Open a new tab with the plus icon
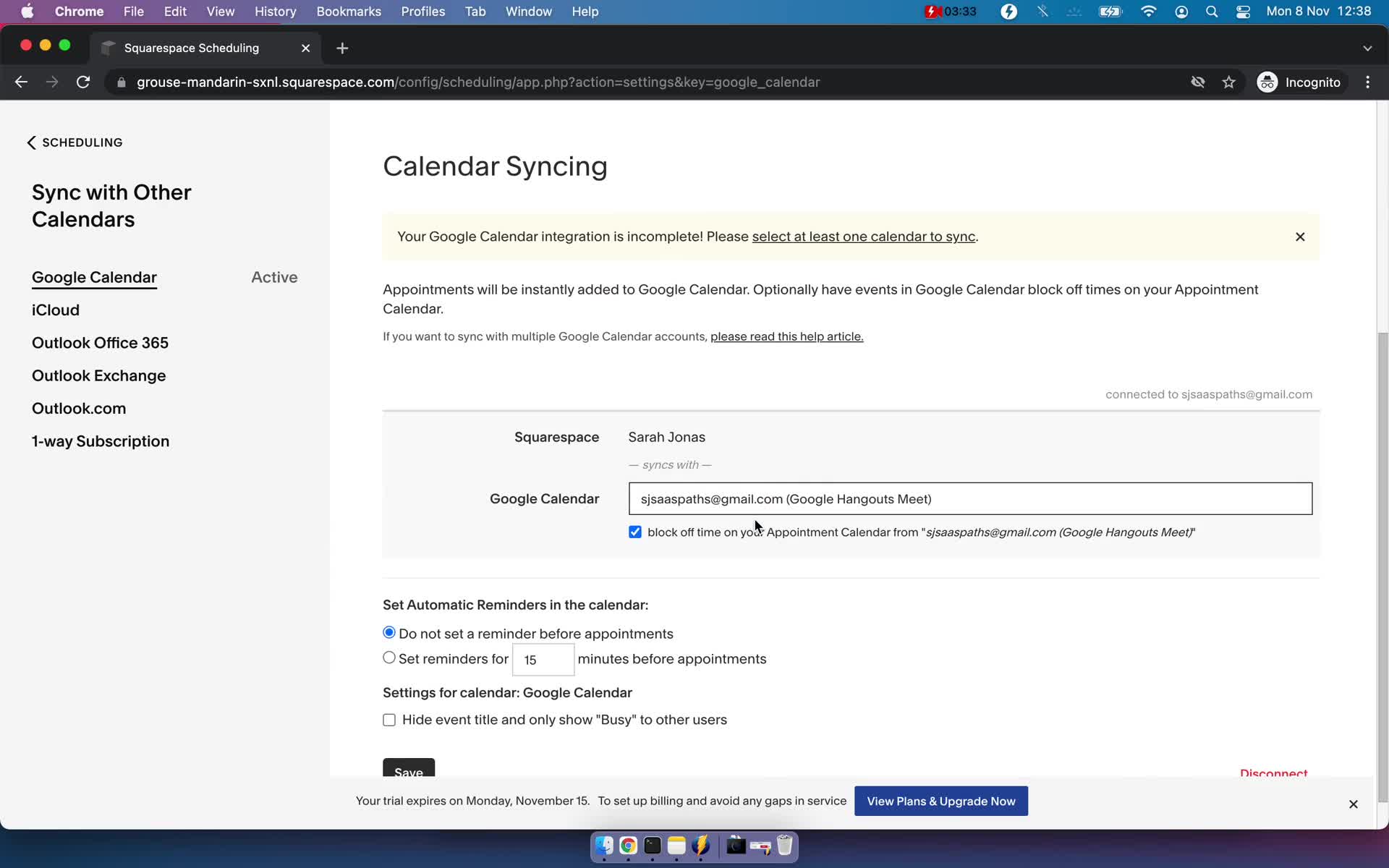 342,48
